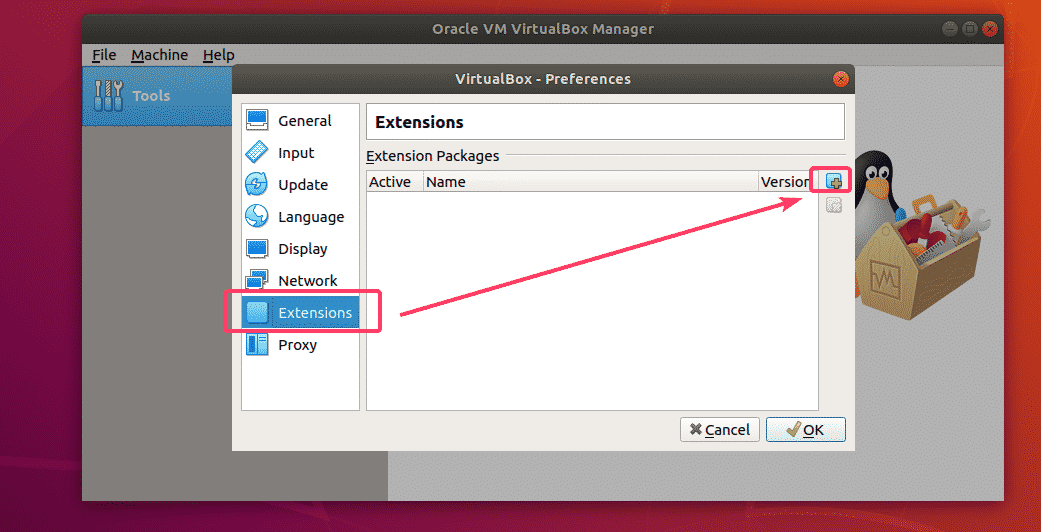Select the General preferences icon
The width and height of the screenshot is (1041, 532).
click(257, 121)
